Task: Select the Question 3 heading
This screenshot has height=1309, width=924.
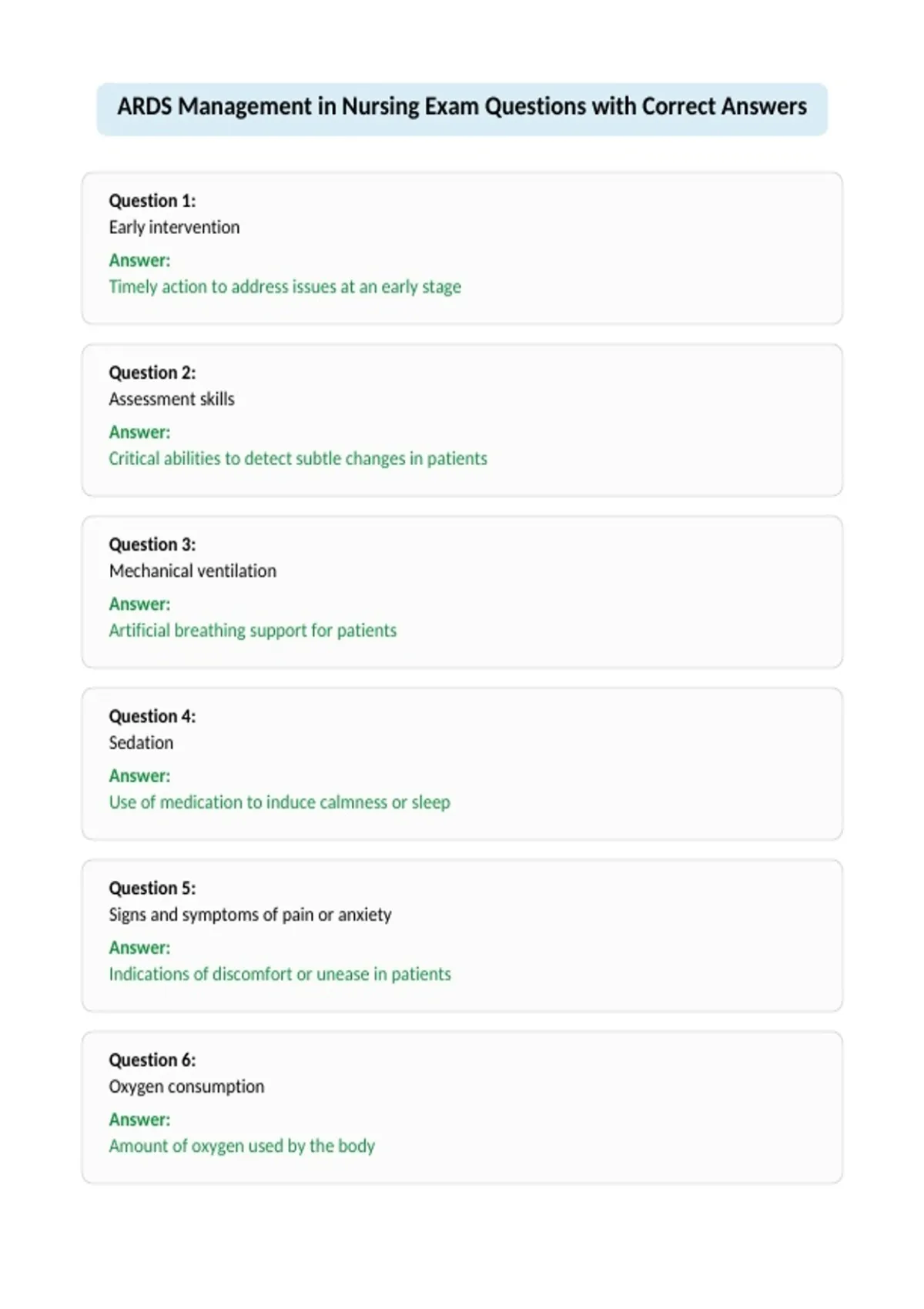Action: point(152,544)
